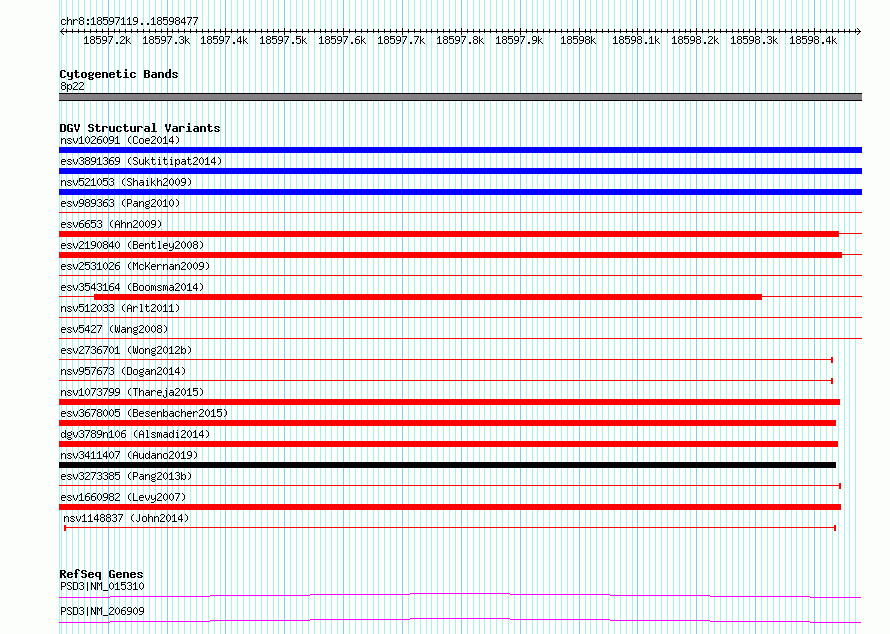Viewport: 890px width, 634px height.
Task: Open variant nsv1073799 (Thareja2015) label
Action: pyautogui.click(x=132, y=392)
